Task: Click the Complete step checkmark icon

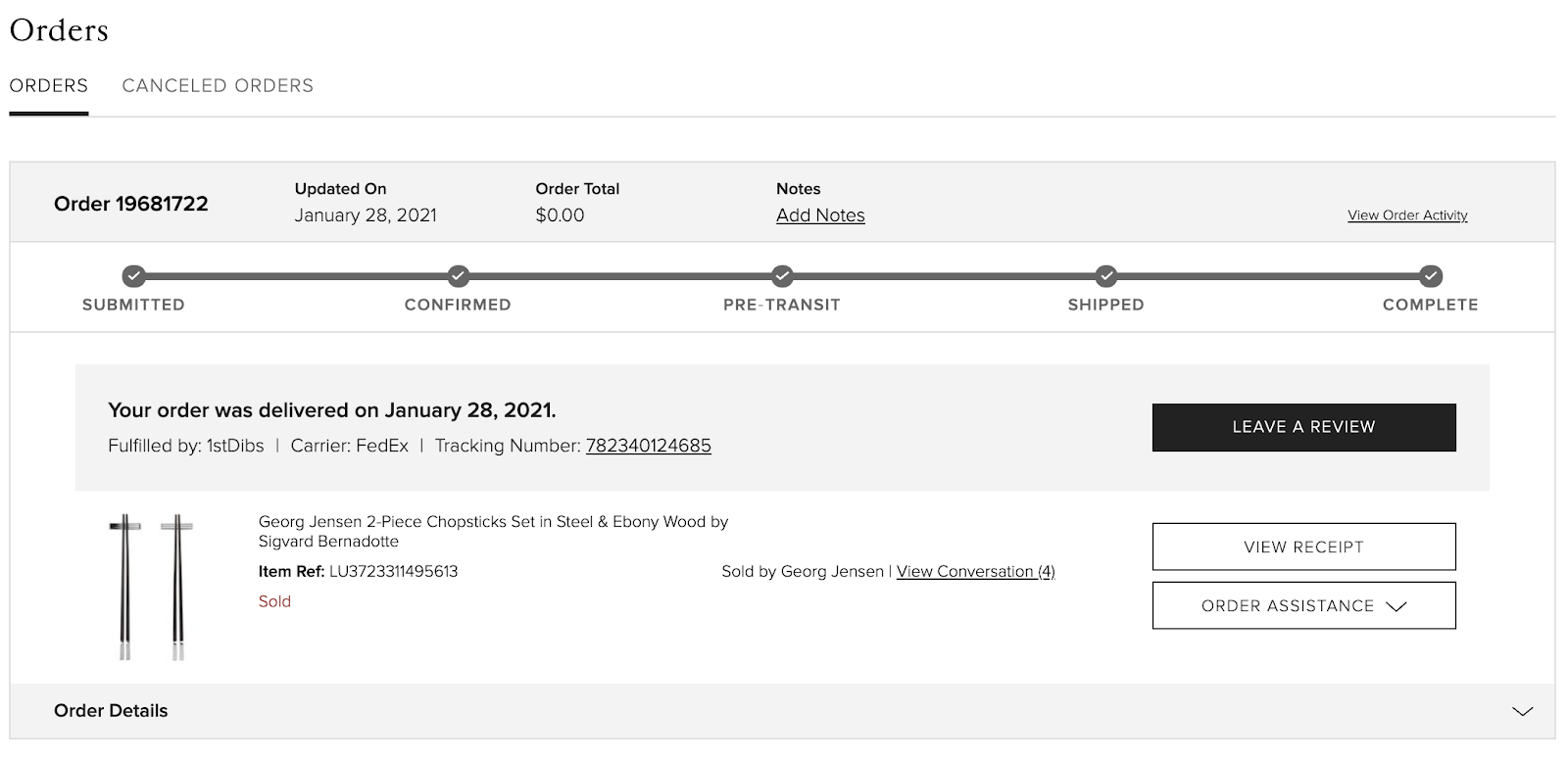Action: point(1431,276)
